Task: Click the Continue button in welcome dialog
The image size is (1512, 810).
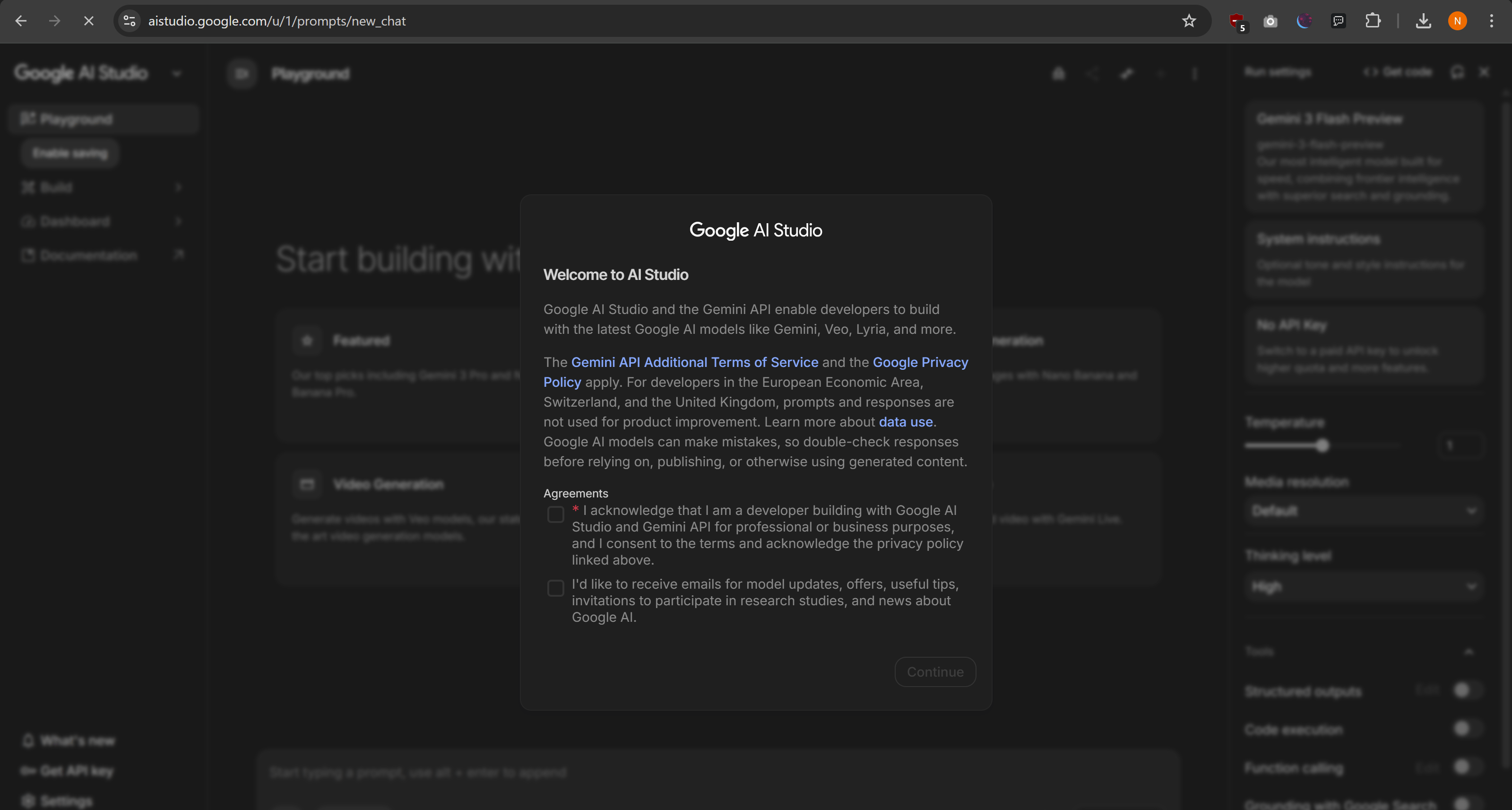Action: pyautogui.click(x=935, y=671)
